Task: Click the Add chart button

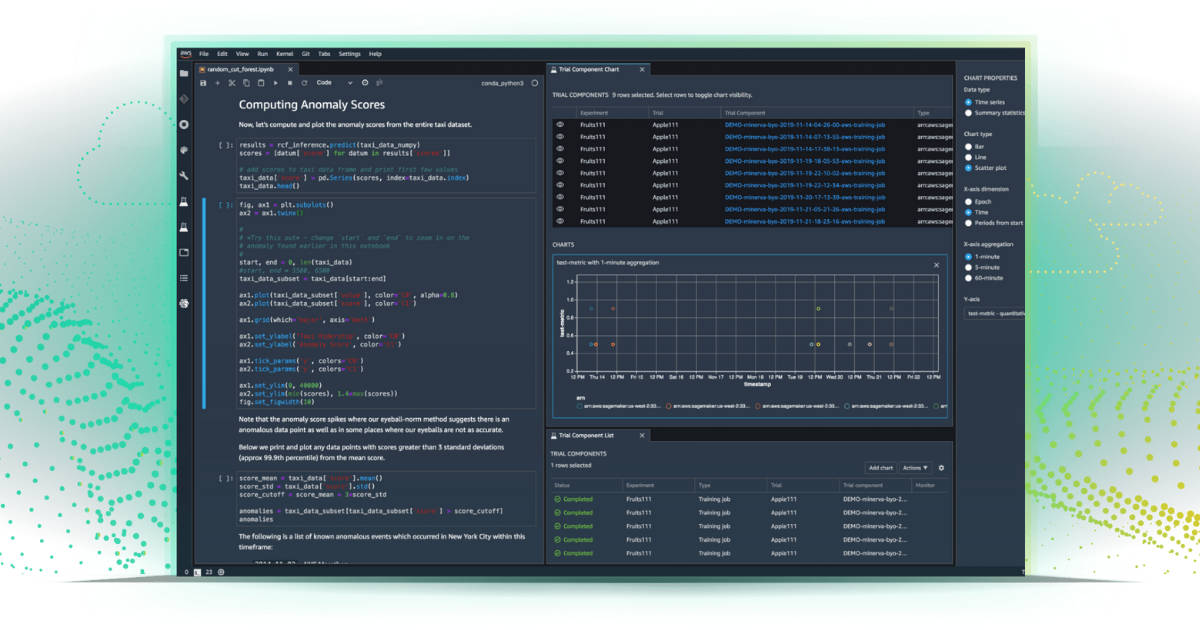Action: [x=882, y=467]
